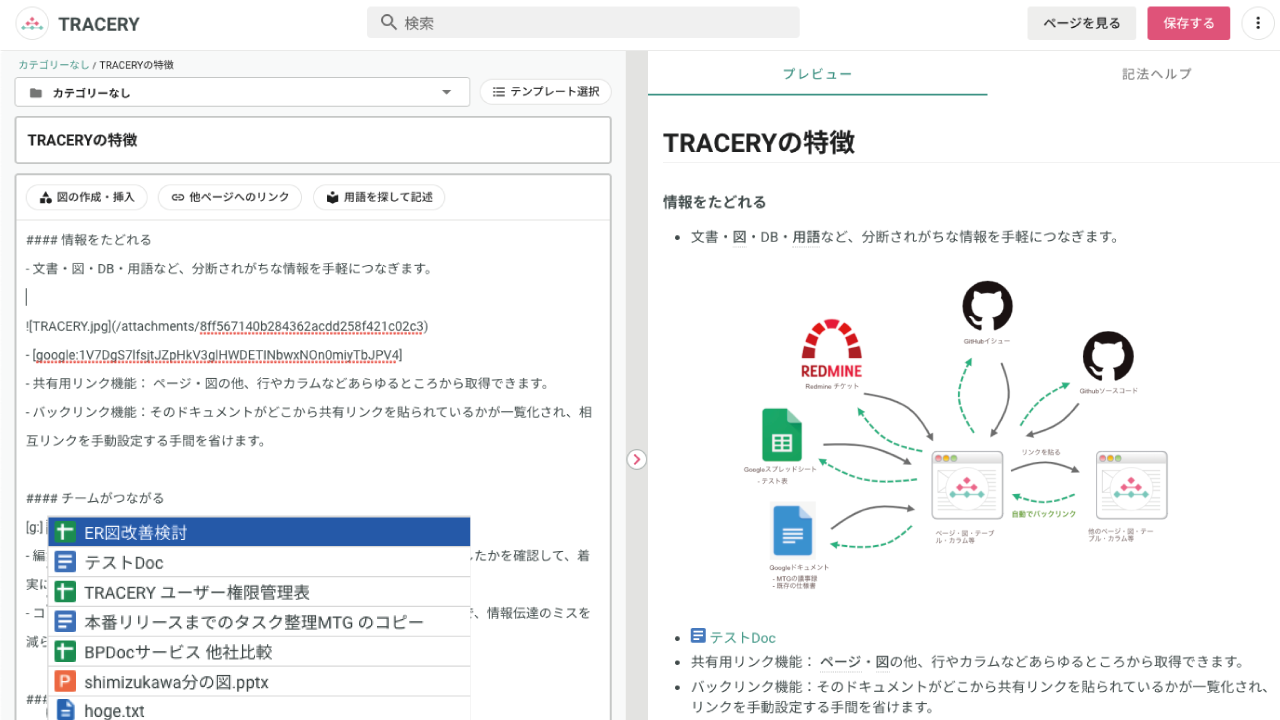The width and height of the screenshot is (1280, 720).
Task: Open the カテゴリーなし category dropdown
Action: pyautogui.click(x=242, y=93)
